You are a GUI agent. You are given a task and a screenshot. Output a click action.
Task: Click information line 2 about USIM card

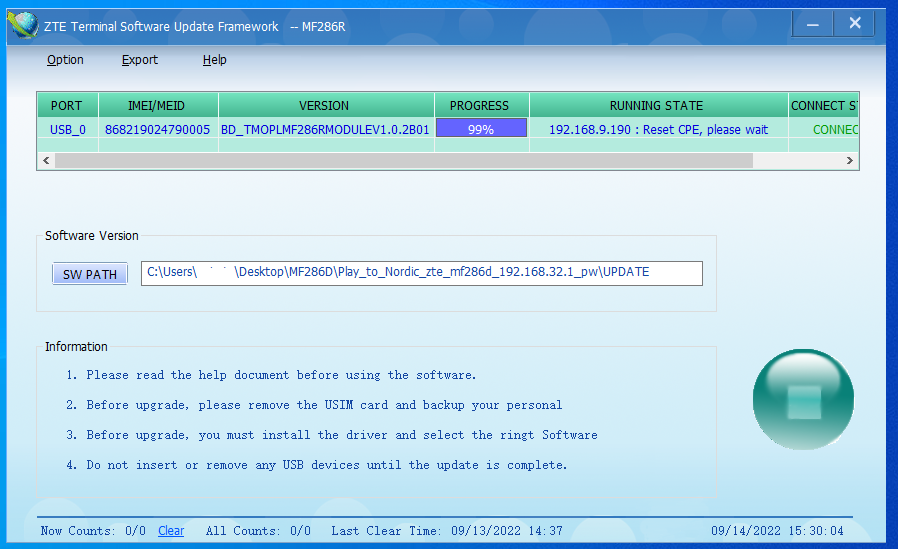pyautogui.click(x=314, y=405)
